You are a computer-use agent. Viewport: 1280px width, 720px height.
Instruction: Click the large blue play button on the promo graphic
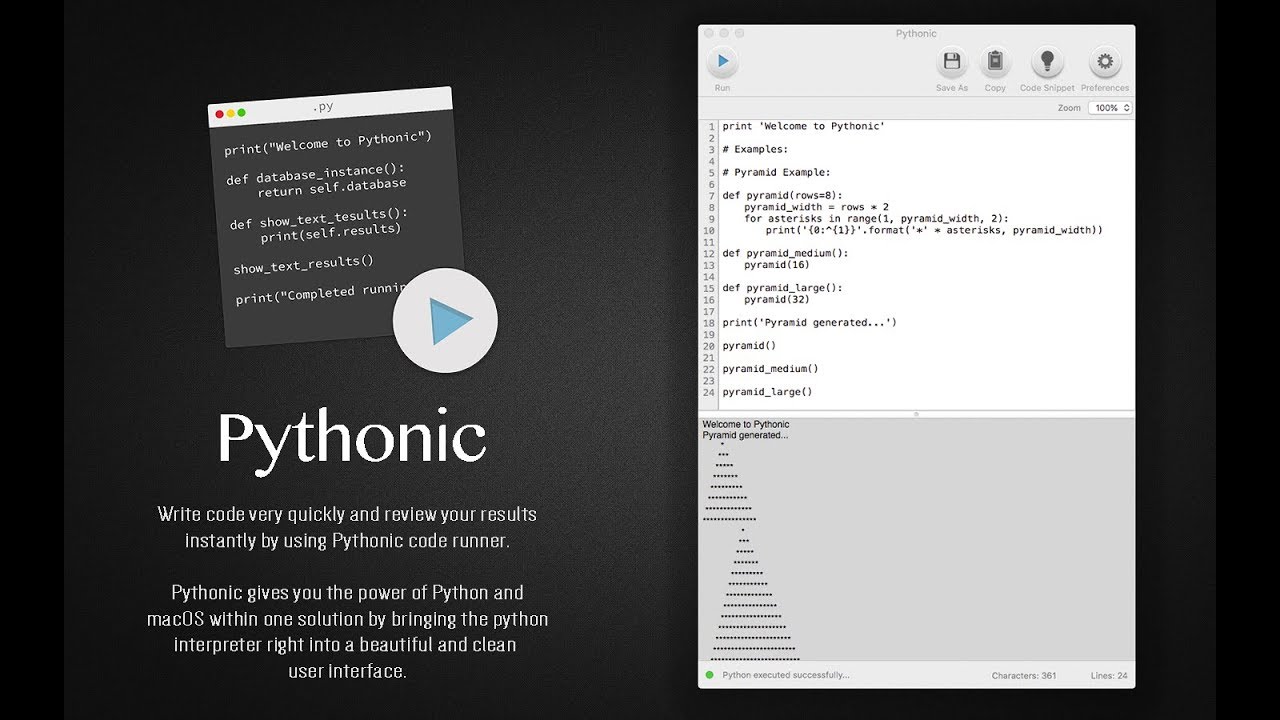445,320
